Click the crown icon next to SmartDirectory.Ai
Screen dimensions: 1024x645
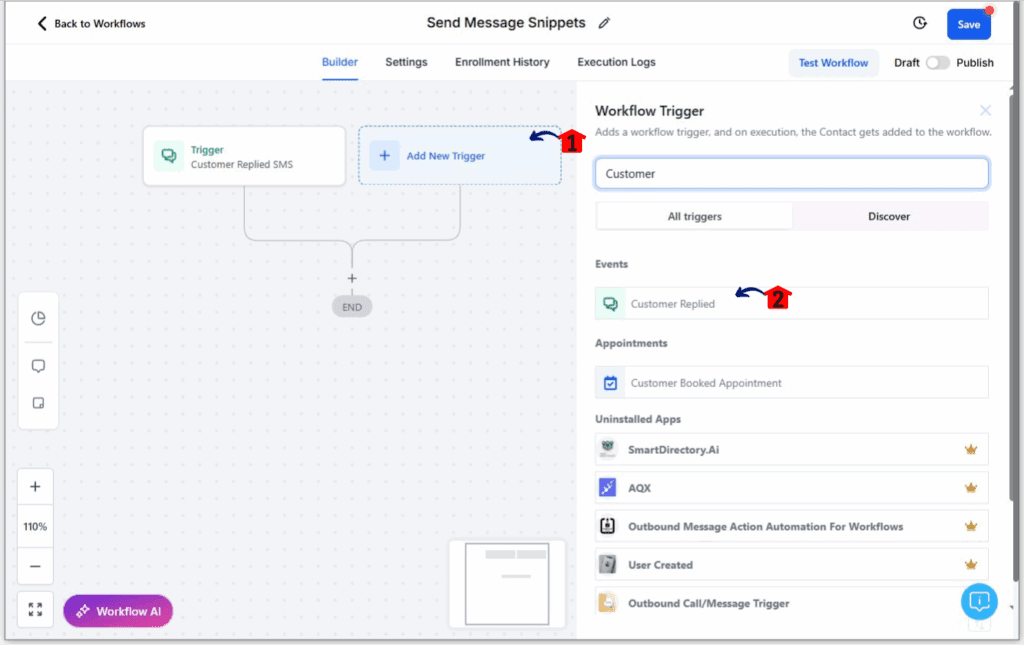[x=970, y=449]
